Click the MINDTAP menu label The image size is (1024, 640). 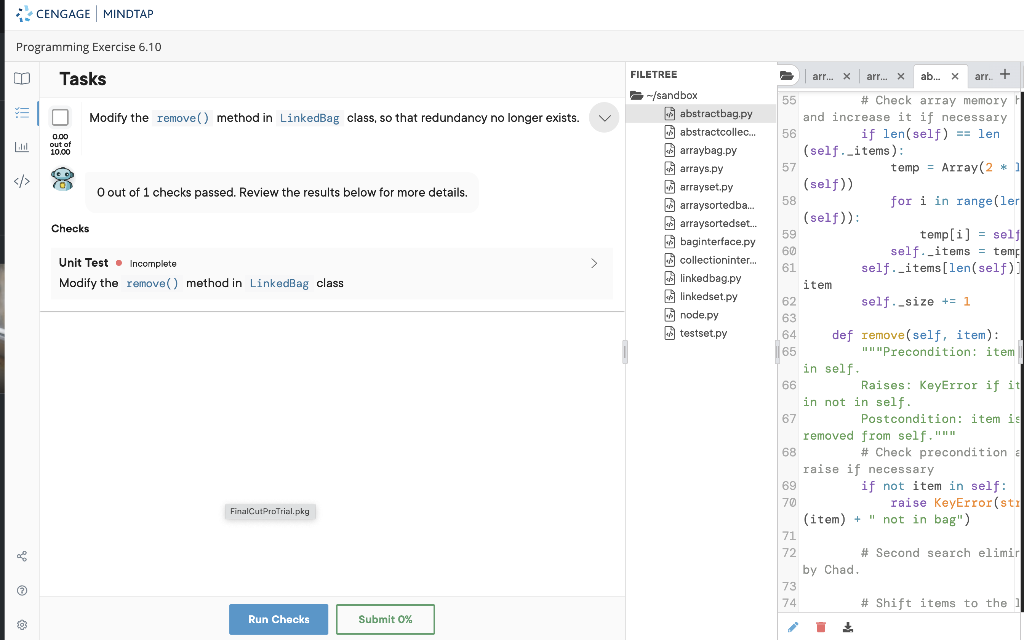coord(128,14)
